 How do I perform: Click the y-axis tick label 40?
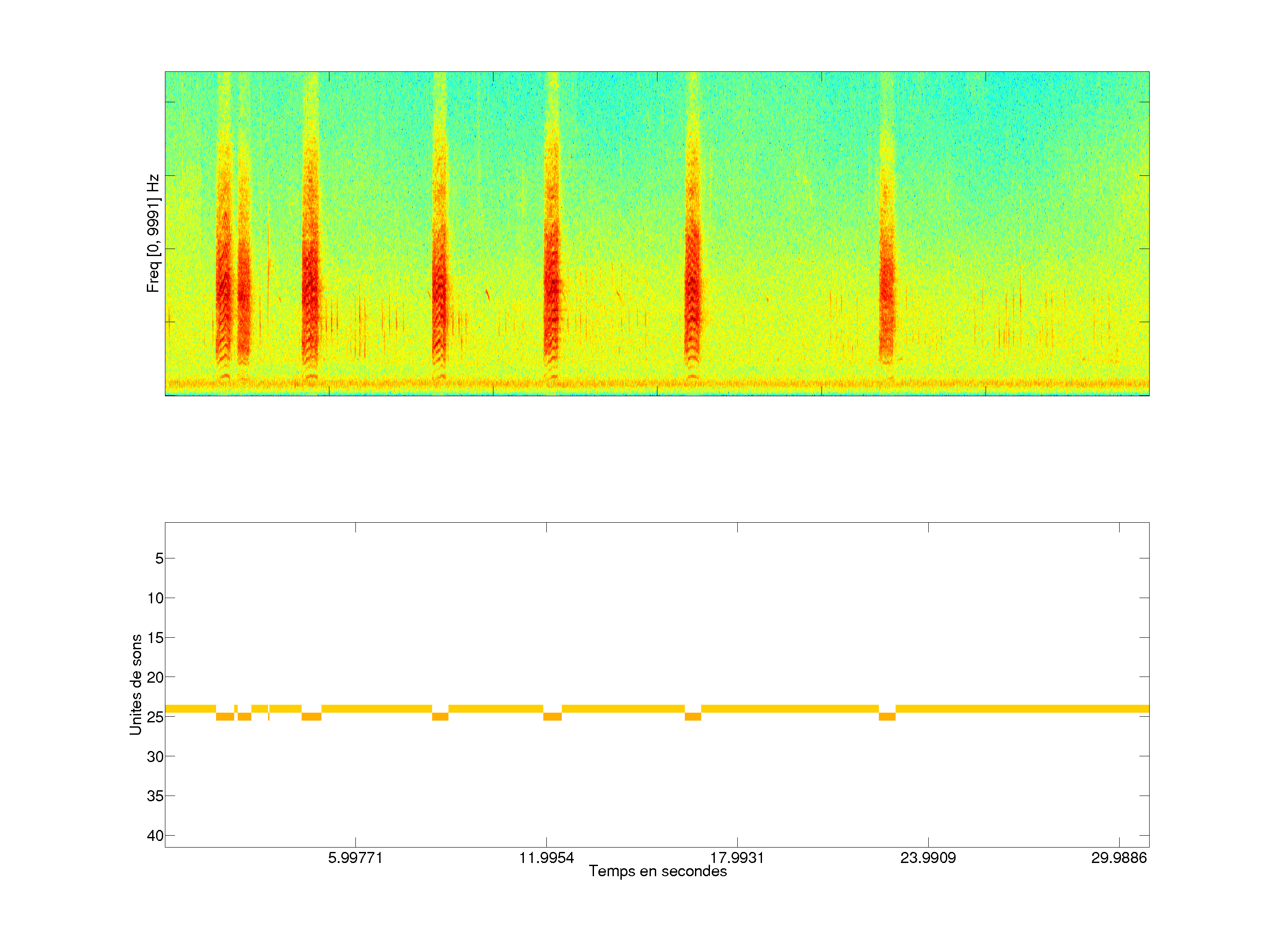point(155,836)
